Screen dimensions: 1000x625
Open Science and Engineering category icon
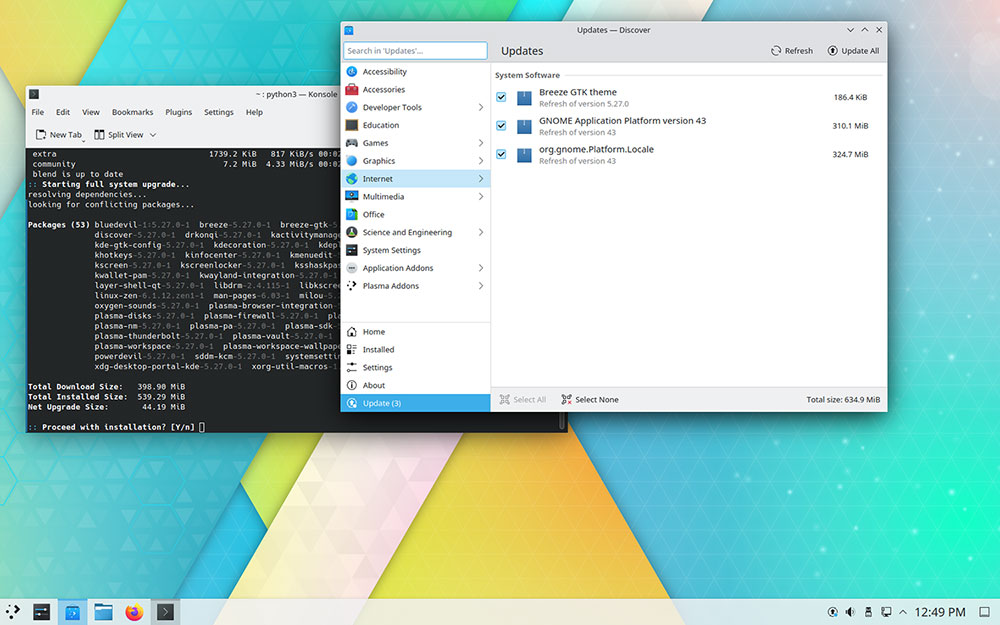click(351, 232)
